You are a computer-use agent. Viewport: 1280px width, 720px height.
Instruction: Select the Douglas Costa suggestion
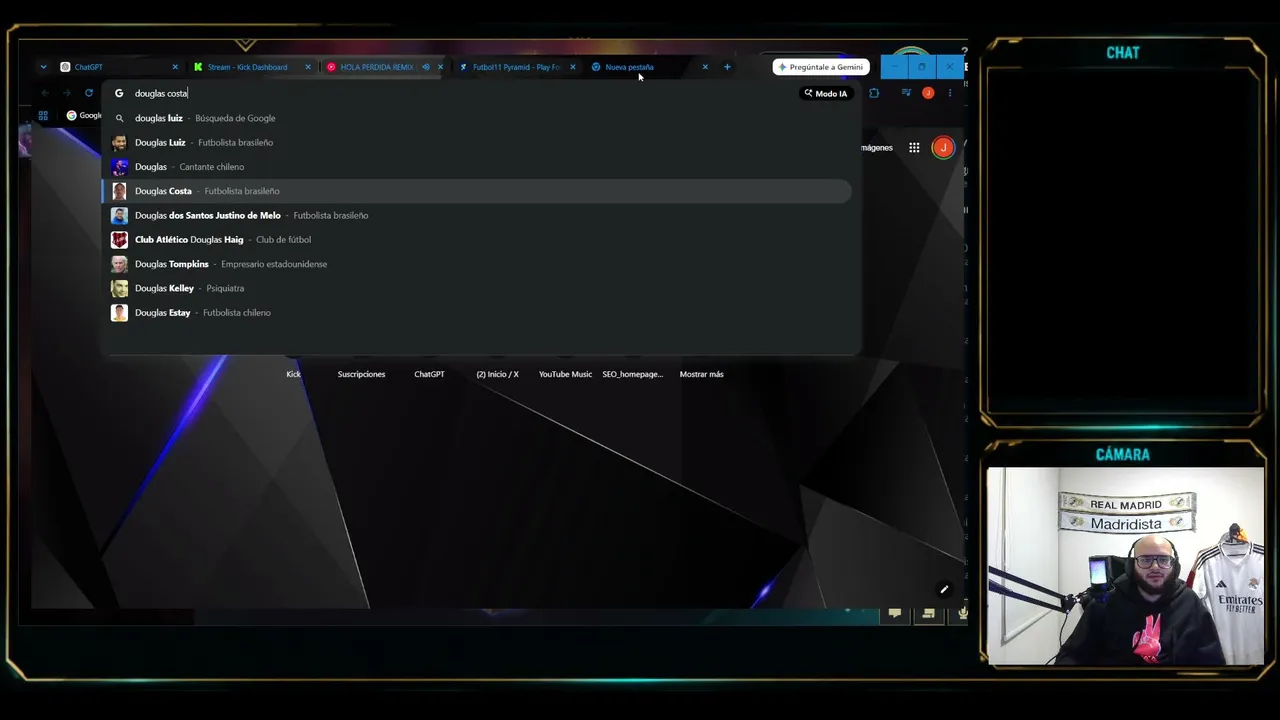pos(477,191)
